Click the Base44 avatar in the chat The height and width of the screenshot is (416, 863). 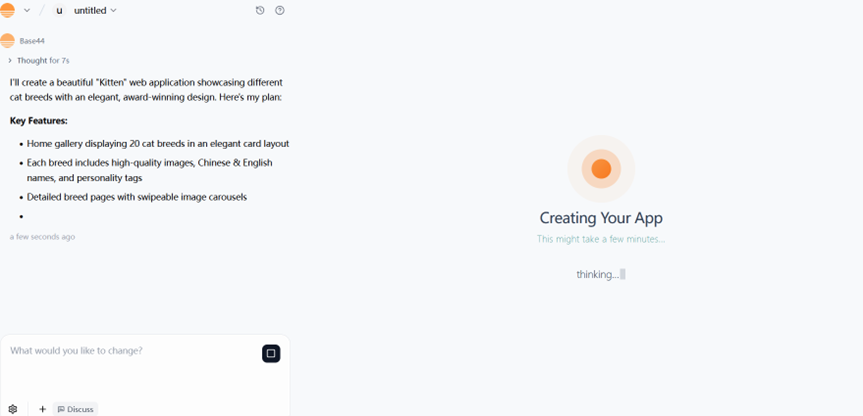[8, 41]
